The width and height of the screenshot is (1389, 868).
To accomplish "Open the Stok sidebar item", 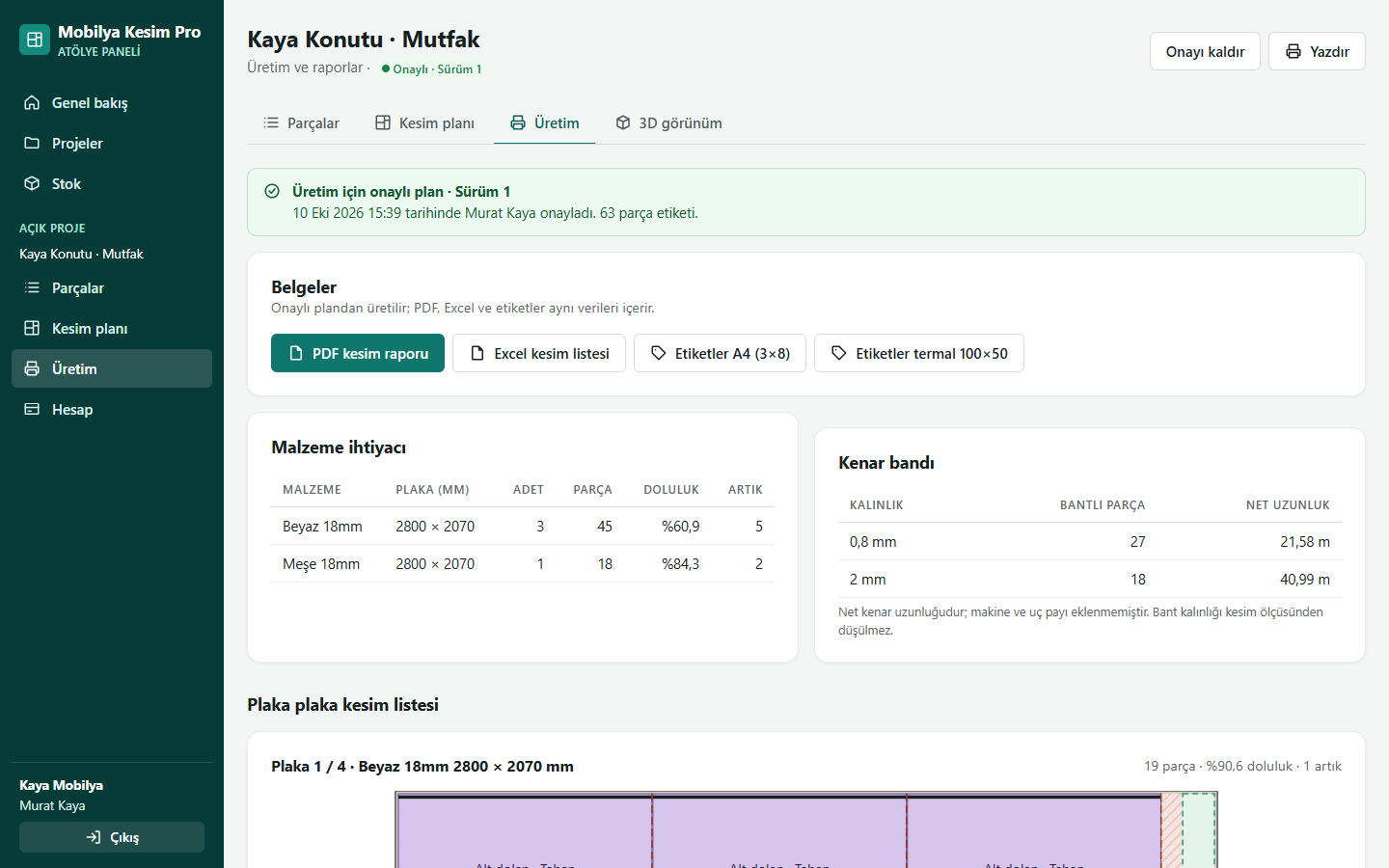I will (112, 184).
